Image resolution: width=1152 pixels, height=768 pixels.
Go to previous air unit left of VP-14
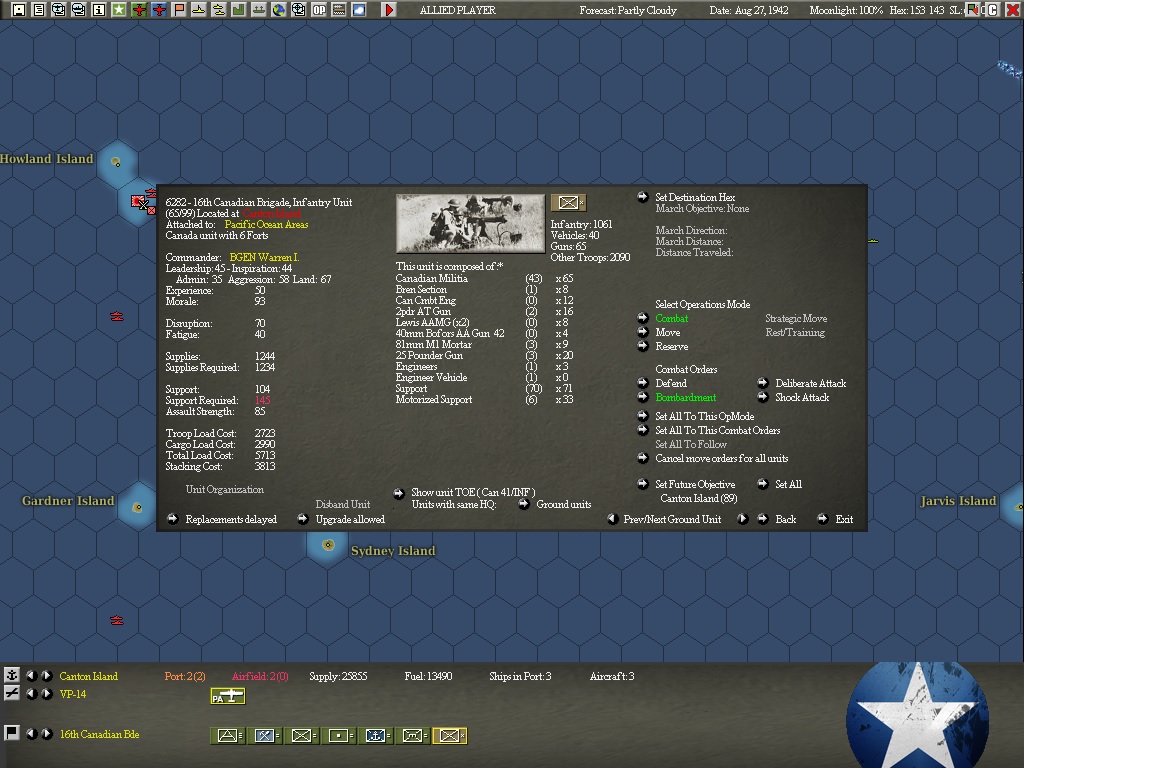coord(31,693)
